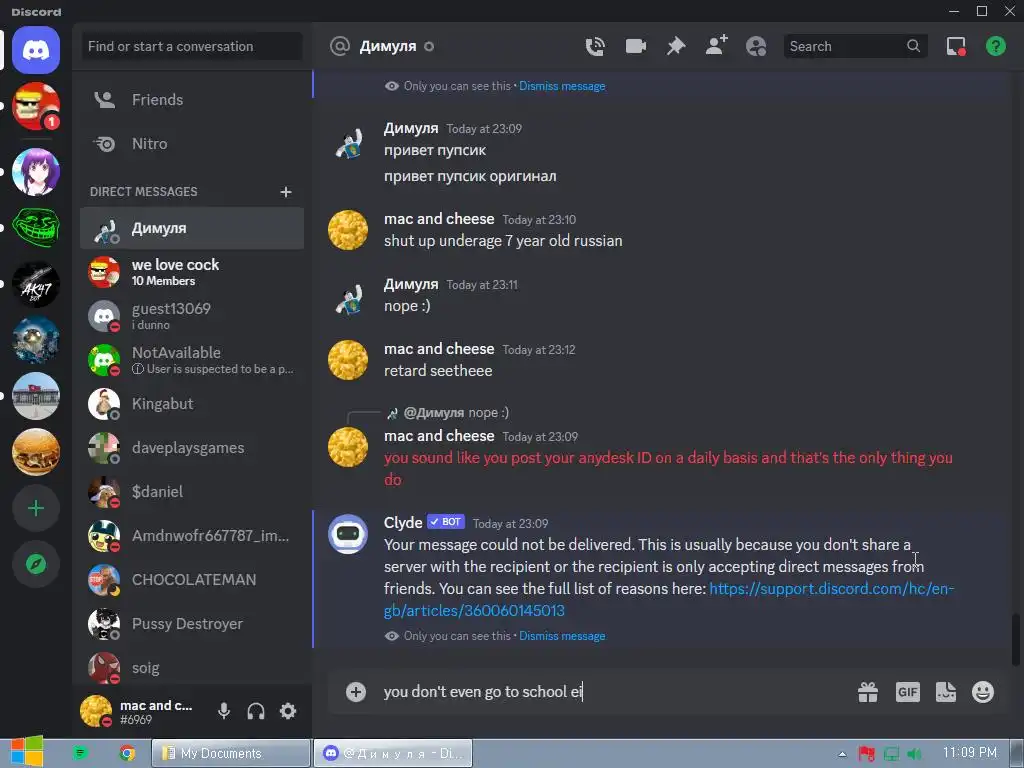Click Clyde bot username

(403, 522)
